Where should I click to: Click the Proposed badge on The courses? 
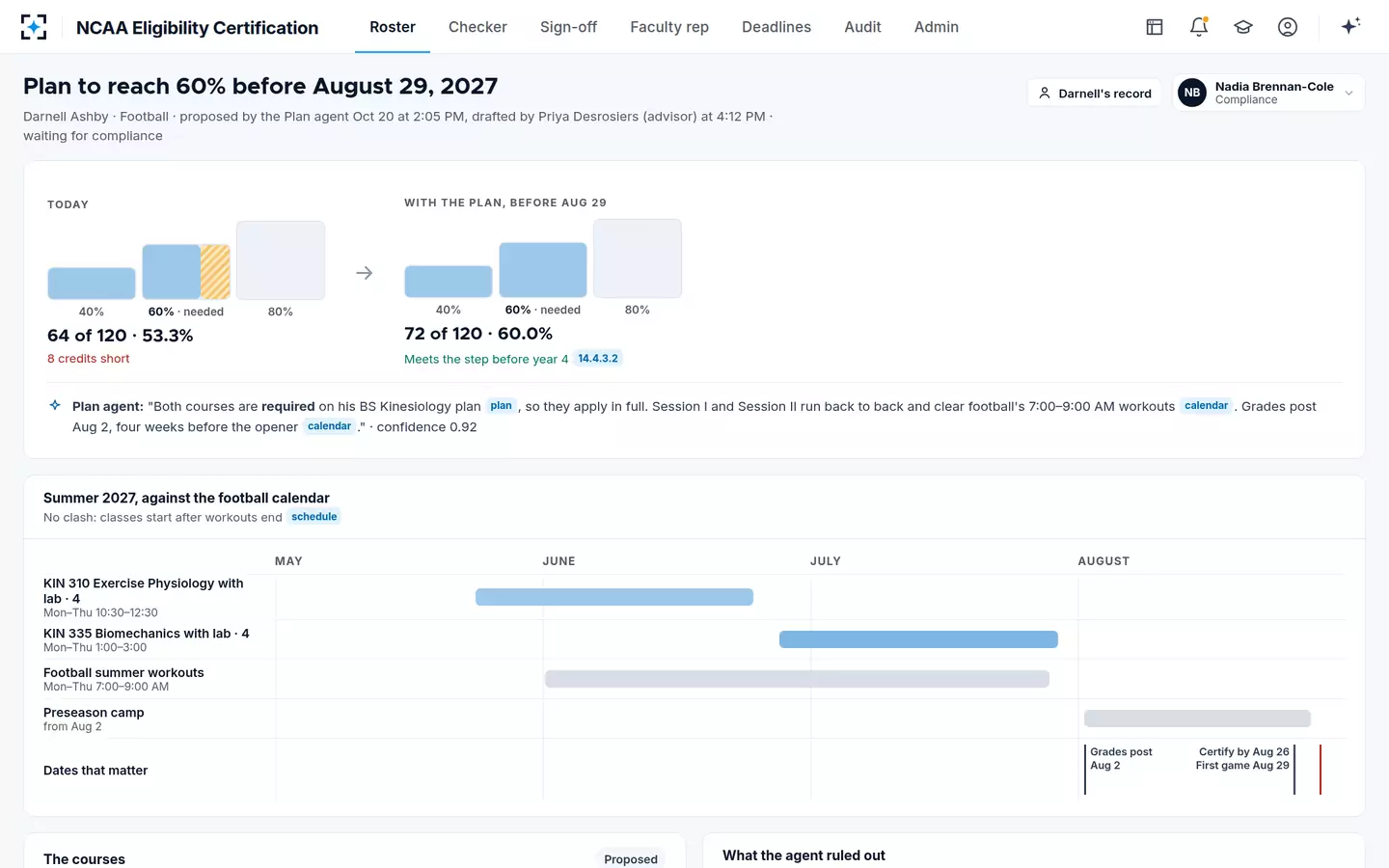point(631,859)
